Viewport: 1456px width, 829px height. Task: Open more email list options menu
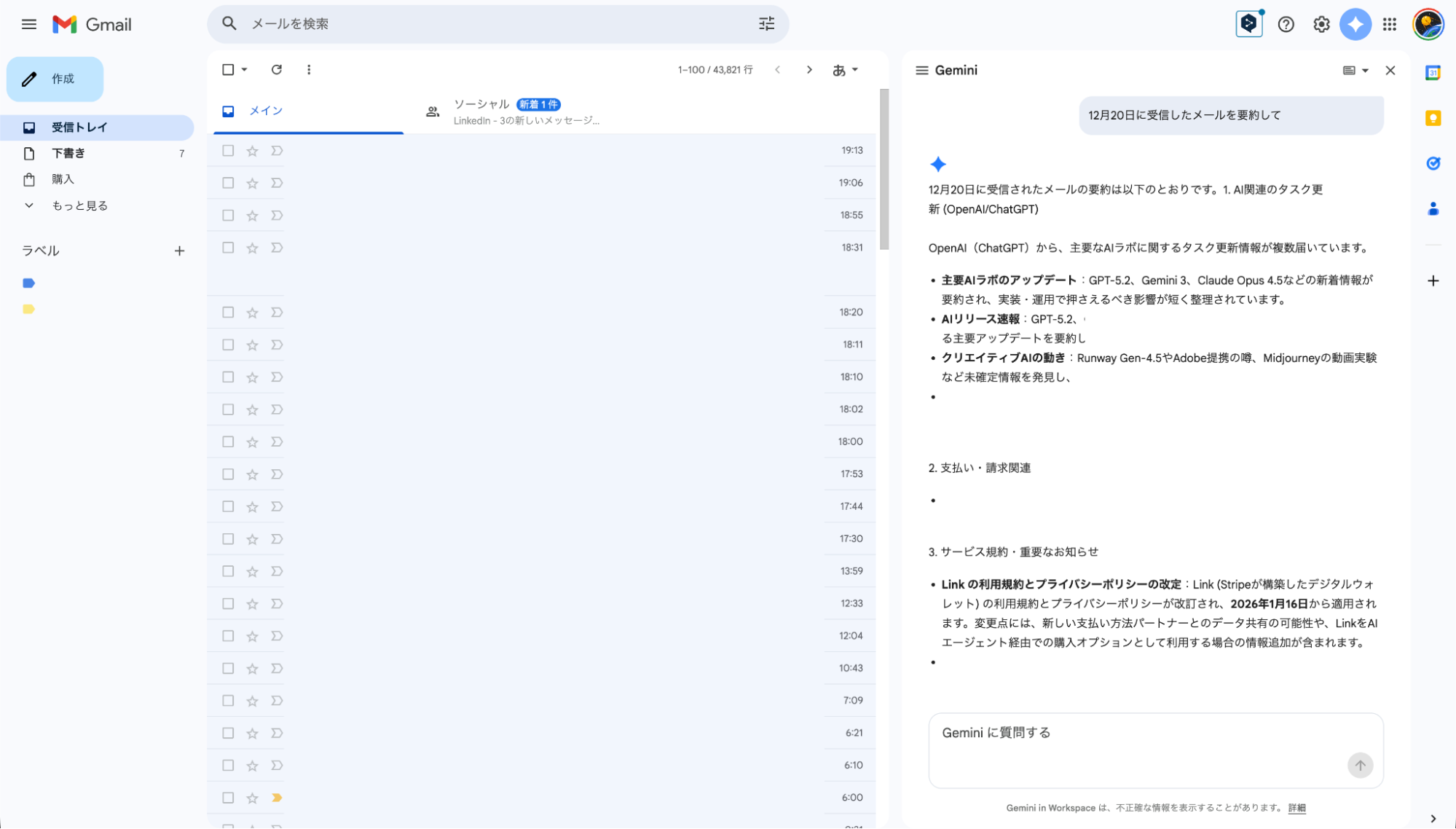[x=309, y=69]
